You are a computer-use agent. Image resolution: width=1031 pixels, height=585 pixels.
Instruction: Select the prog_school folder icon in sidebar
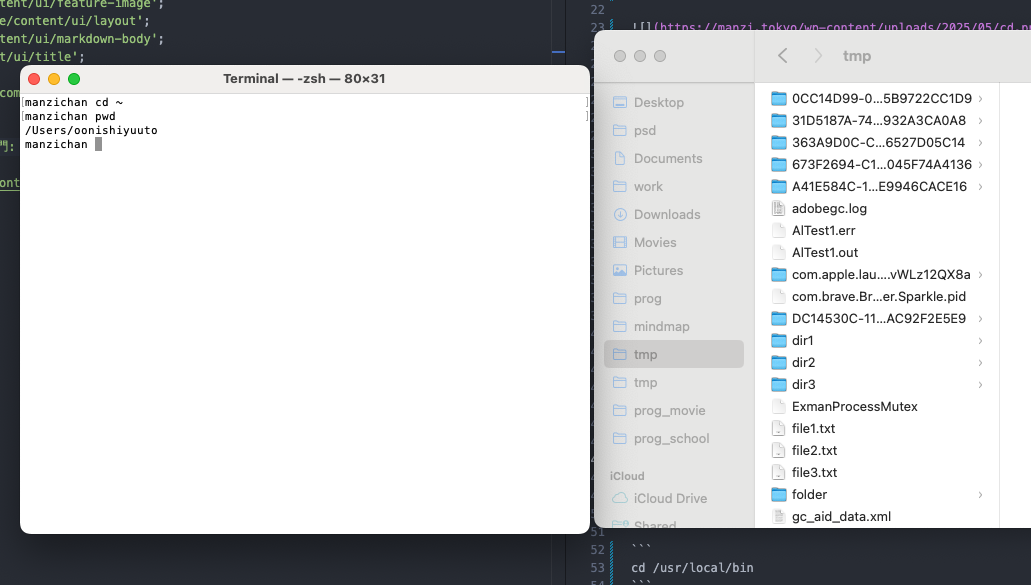[x=619, y=438]
